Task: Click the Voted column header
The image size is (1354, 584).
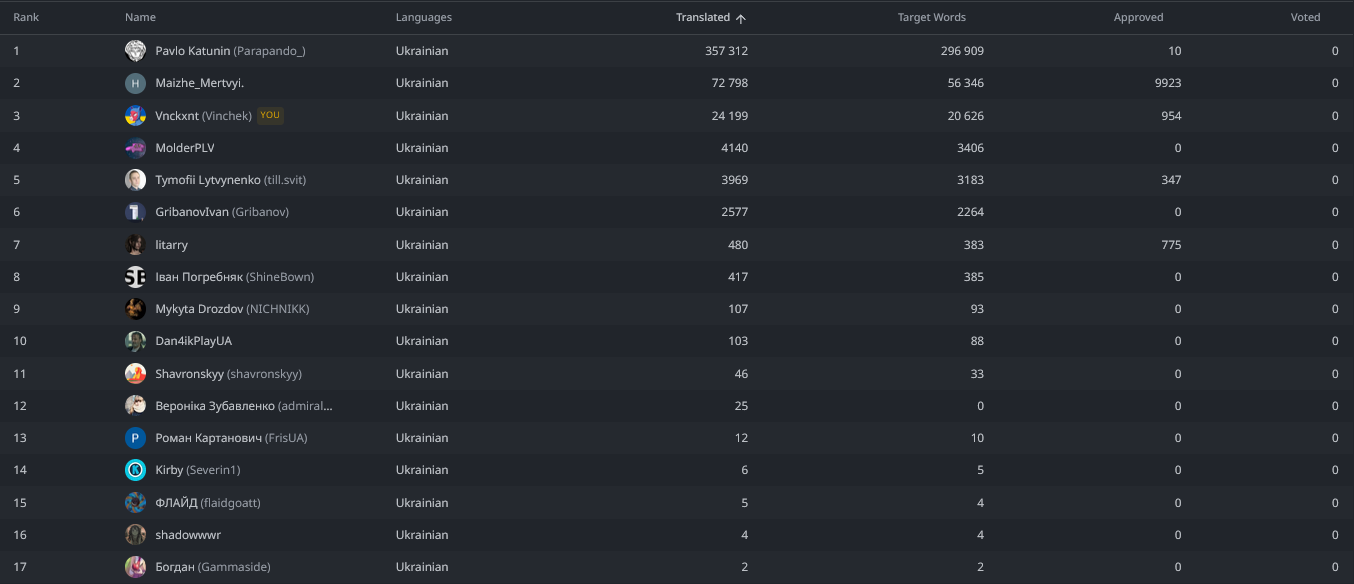Action: click(1305, 17)
